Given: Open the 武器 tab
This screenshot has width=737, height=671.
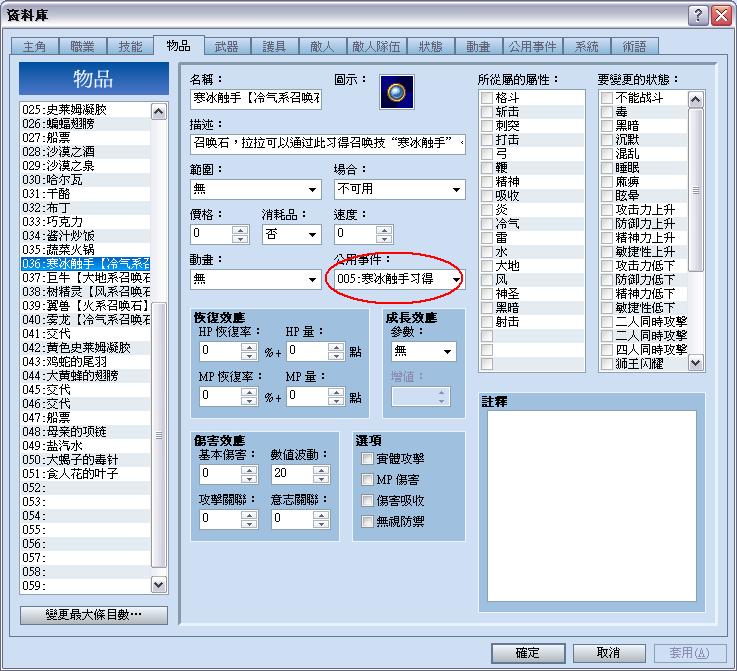Looking at the screenshot, I should (x=227, y=47).
